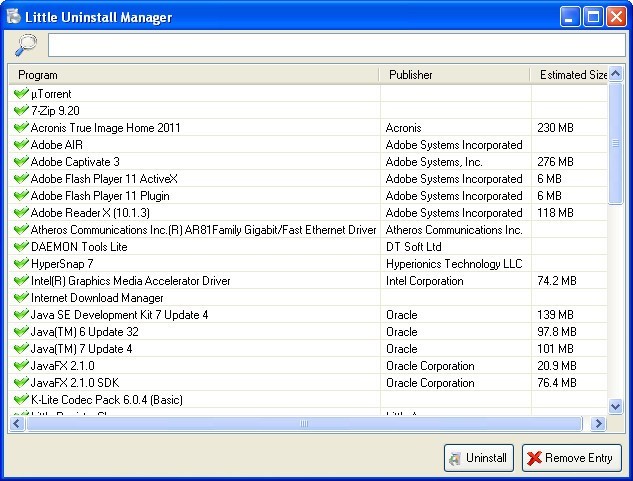Click the app icon in title bar
Image resolution: width=633 pixels, height=481 pixels.
pyautogui.click(x=14, y=17)
